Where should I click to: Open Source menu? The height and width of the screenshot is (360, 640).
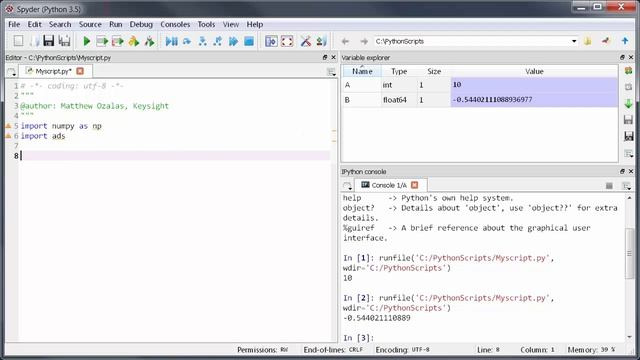coord(90,24)
